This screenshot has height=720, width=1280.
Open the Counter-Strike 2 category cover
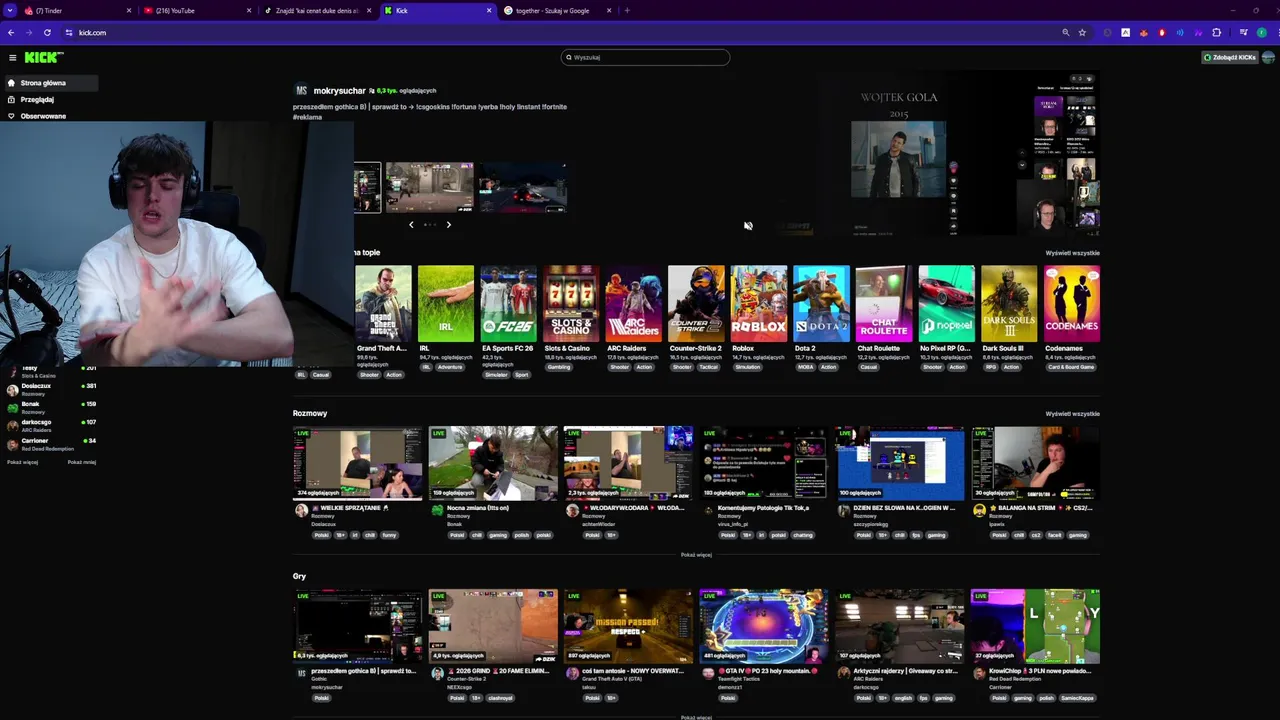pyautogui.click(x=696, y=303)
